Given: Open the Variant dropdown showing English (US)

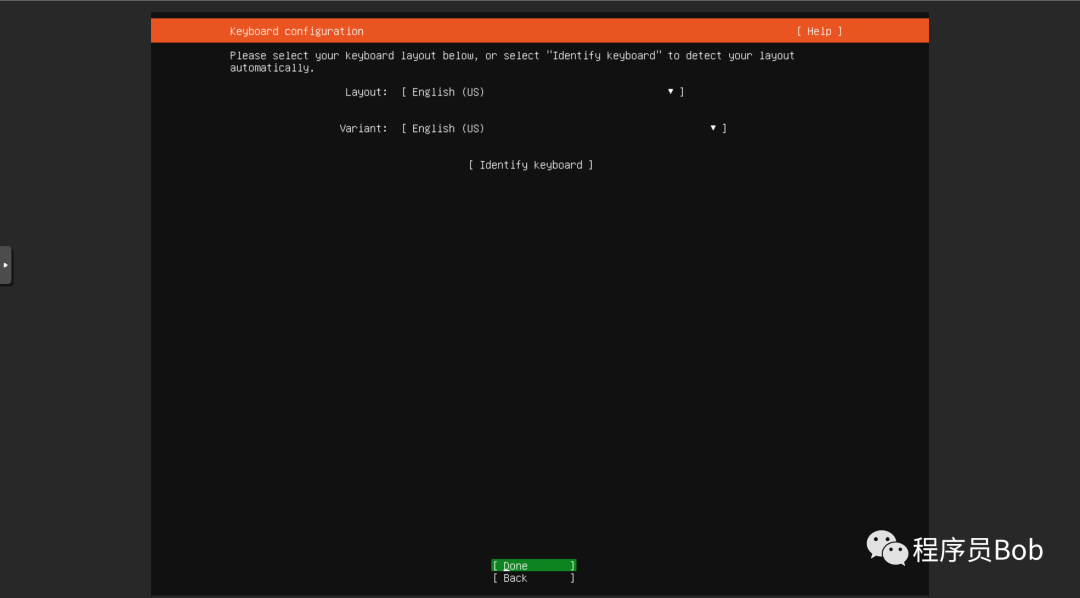Looking at the screenshot, I should [564, 128].
